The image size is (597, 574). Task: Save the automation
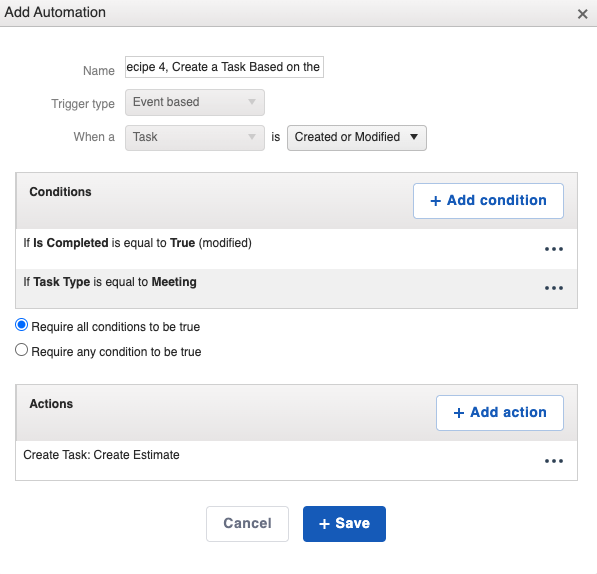point(344,523)
